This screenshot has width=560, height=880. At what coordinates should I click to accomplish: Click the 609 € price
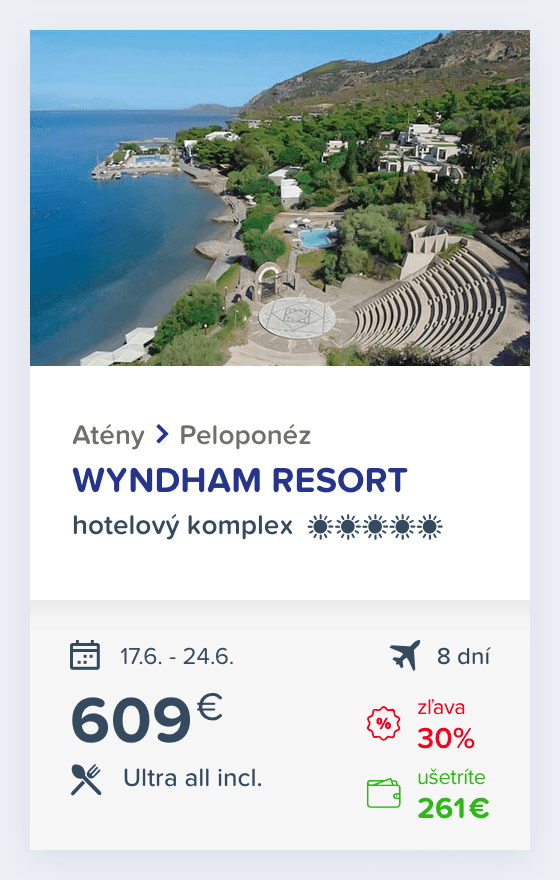pos(146,719)
